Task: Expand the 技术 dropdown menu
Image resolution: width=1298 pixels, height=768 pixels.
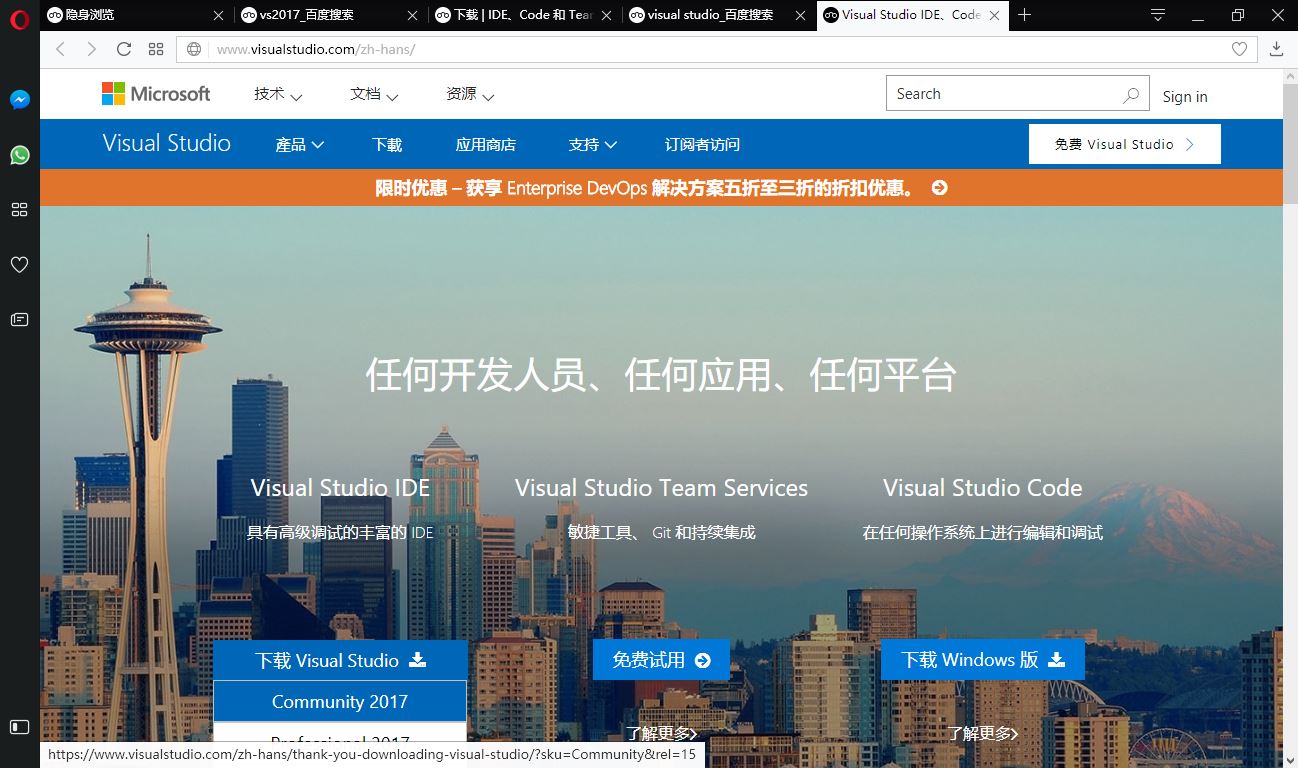Action: coord(278,94)
